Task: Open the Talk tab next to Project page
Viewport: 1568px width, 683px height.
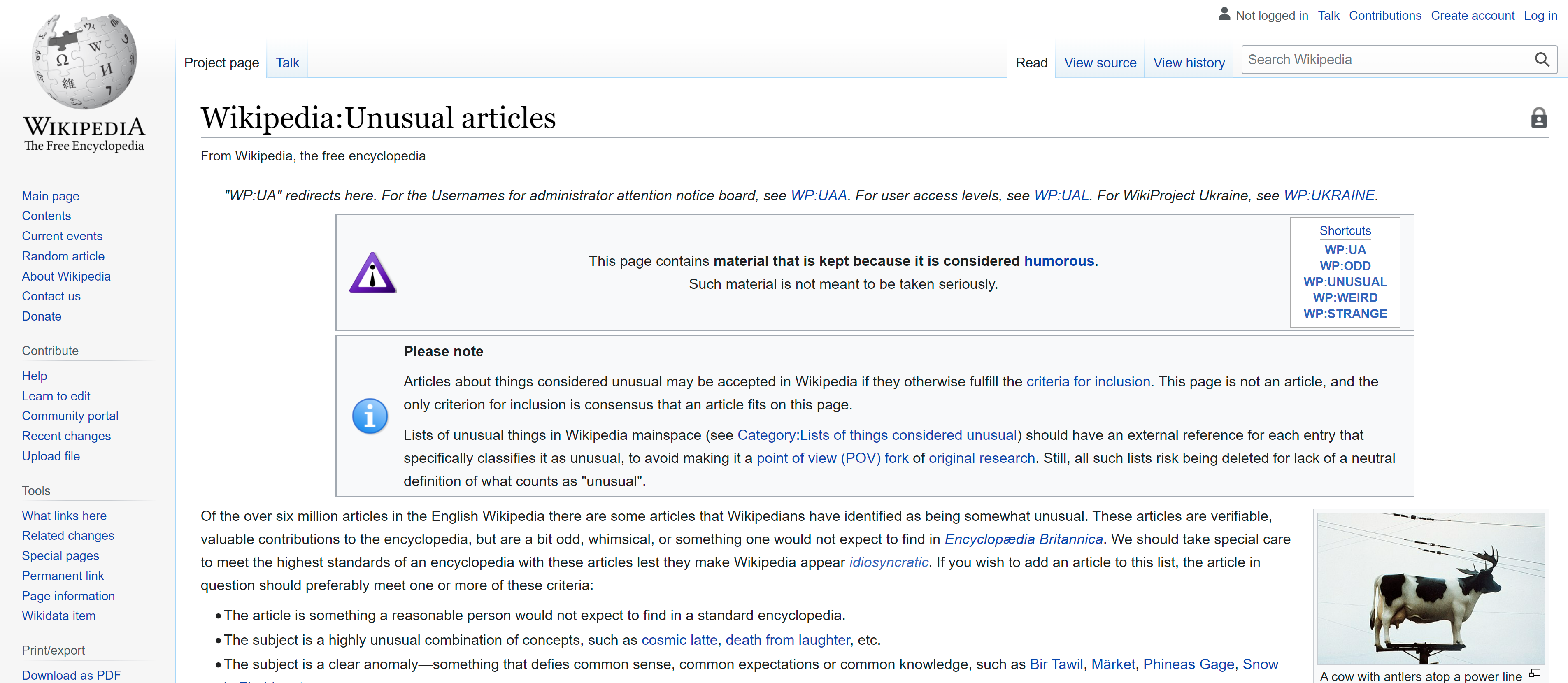Action: (x=287, y=63)
